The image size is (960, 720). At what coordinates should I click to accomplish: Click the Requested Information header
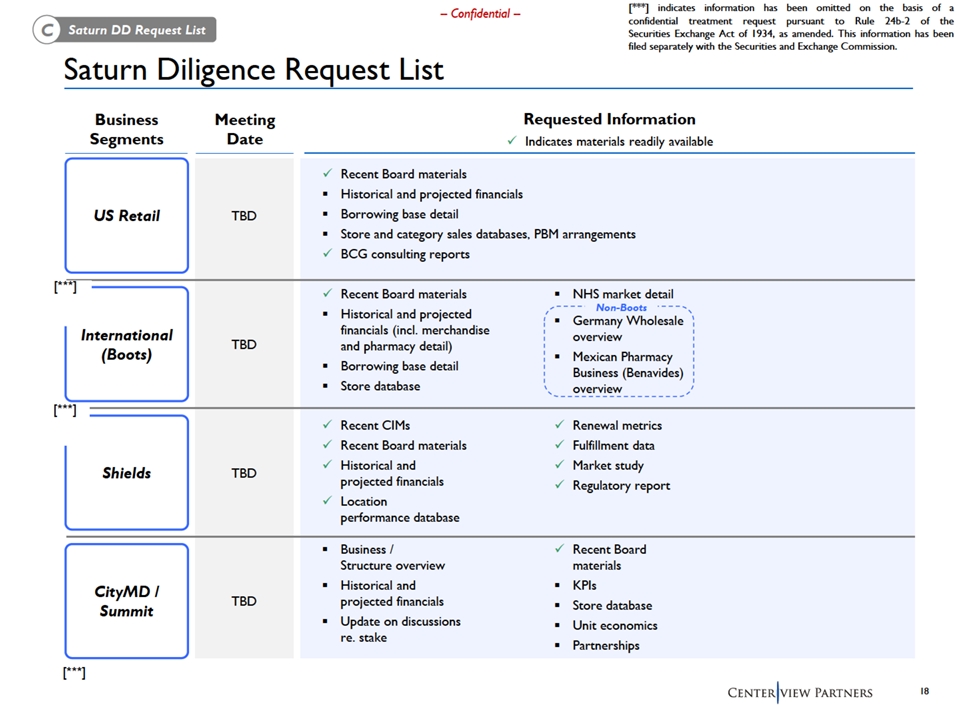pos(609,119)
